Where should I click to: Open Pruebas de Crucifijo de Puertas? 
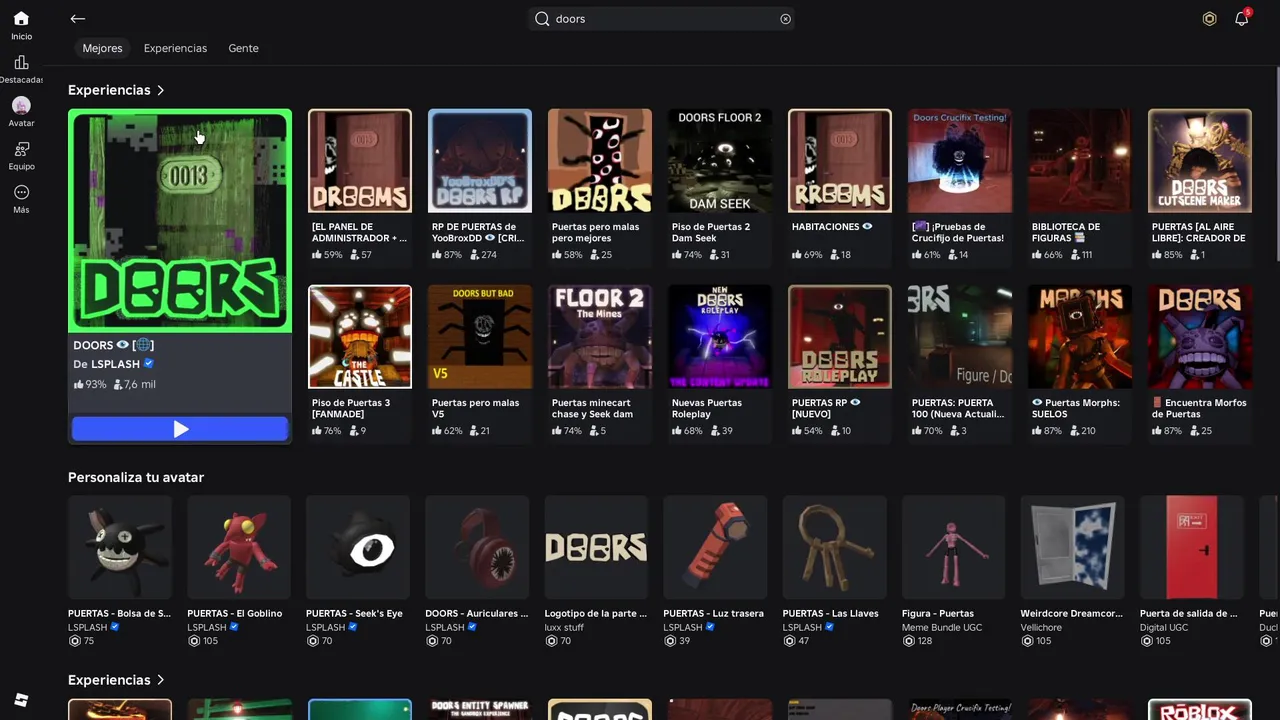[x=960, y=186]
